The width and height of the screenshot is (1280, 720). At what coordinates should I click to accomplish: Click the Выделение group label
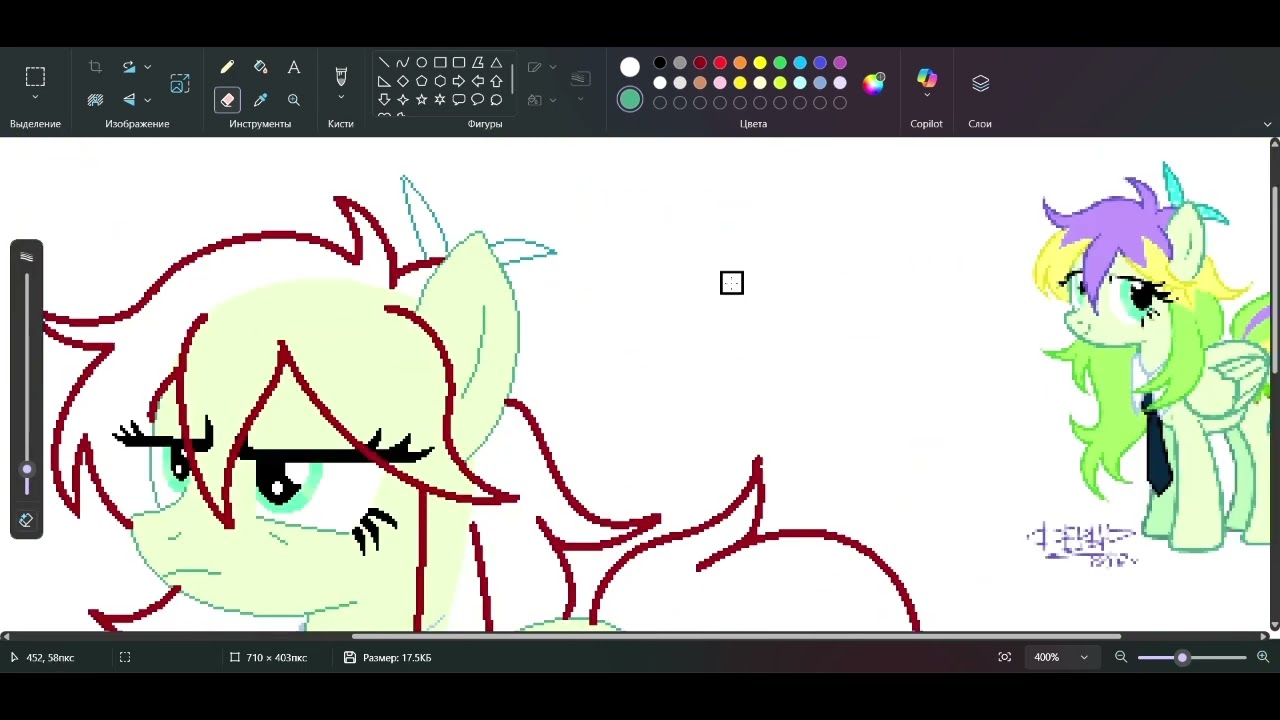[x=35, y=124]
